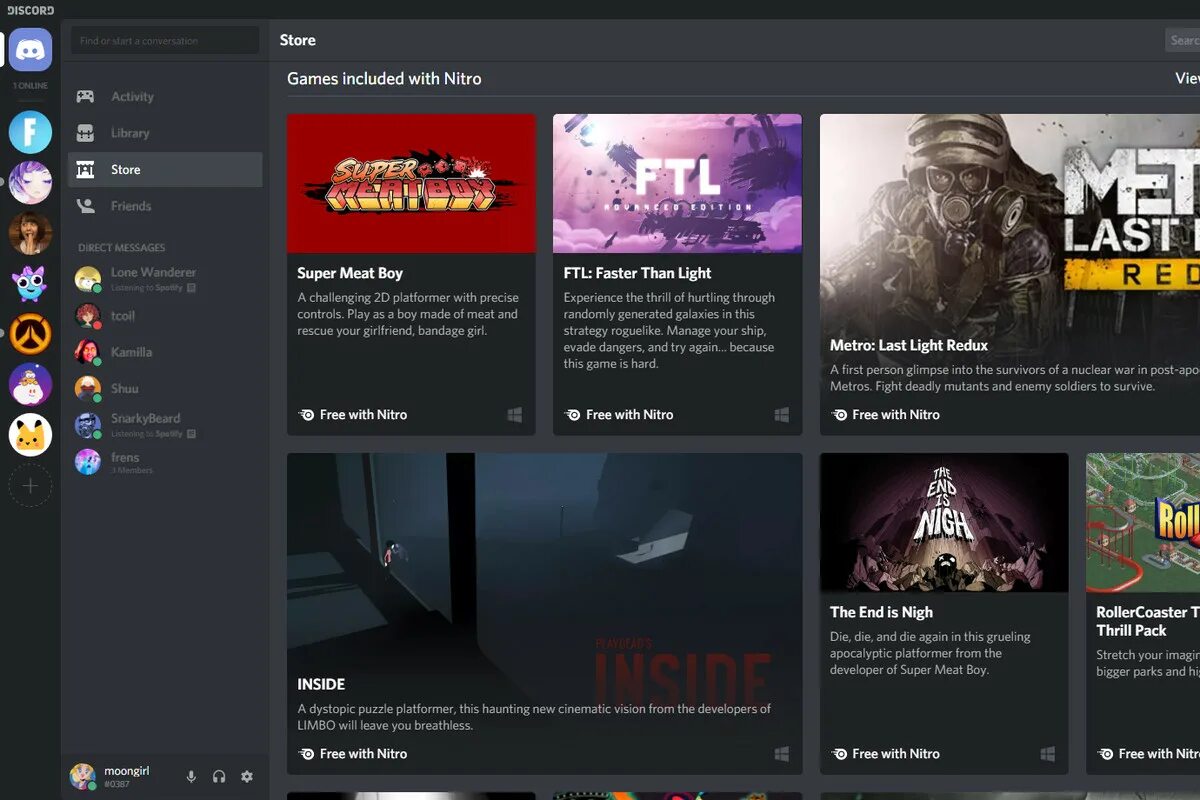This screenshot has width=1200, height=800.
Task: Click the find or start conversation field
Action: click(165, 41)
